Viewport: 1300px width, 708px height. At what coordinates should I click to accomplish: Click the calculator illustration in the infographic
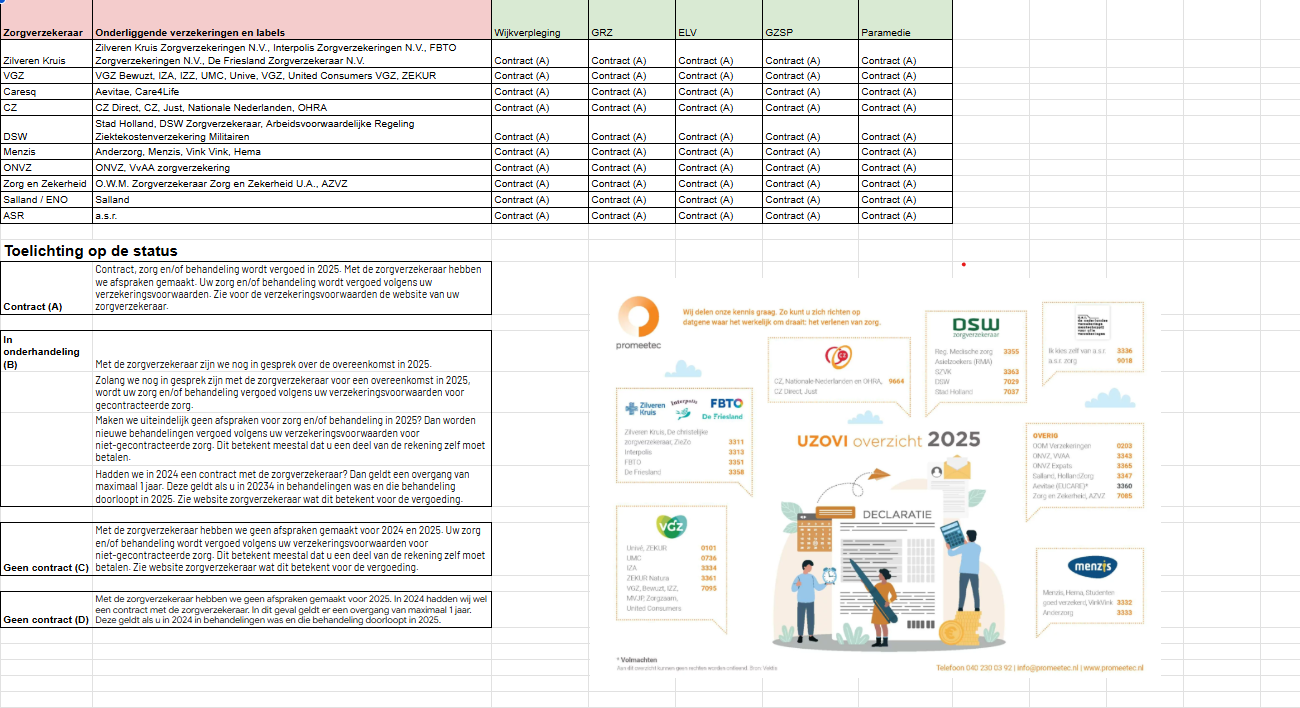click(951, 535)
